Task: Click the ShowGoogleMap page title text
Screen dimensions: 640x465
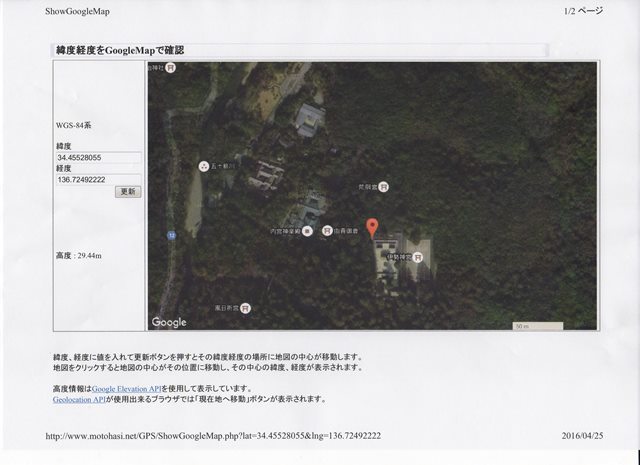Action: click(x=77, y=11)
